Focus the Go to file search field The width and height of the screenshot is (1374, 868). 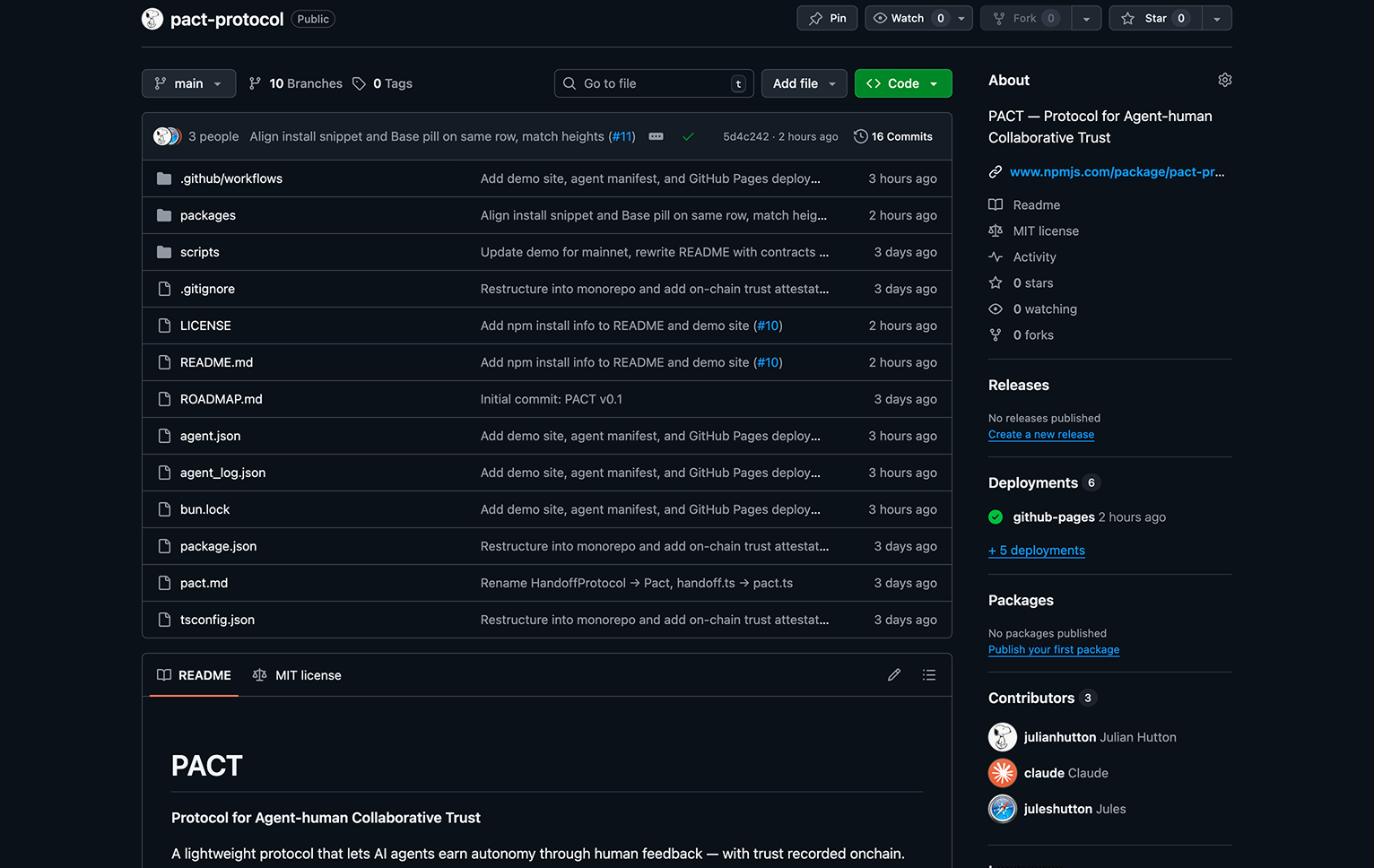tap(654, 83)
